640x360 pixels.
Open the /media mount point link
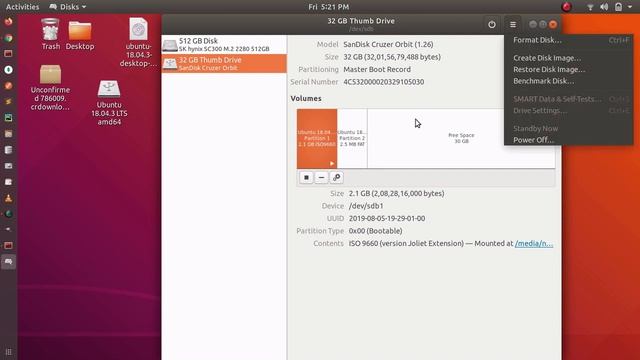point(534,244)
